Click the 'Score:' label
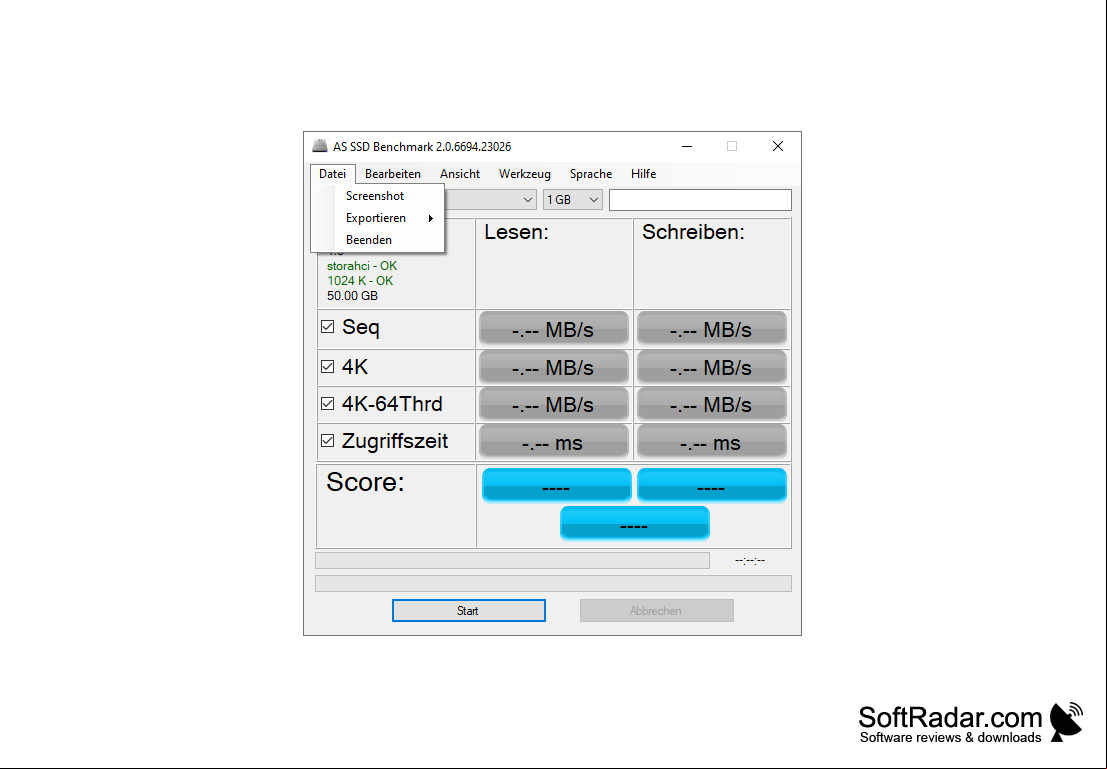 click(366, 482)
